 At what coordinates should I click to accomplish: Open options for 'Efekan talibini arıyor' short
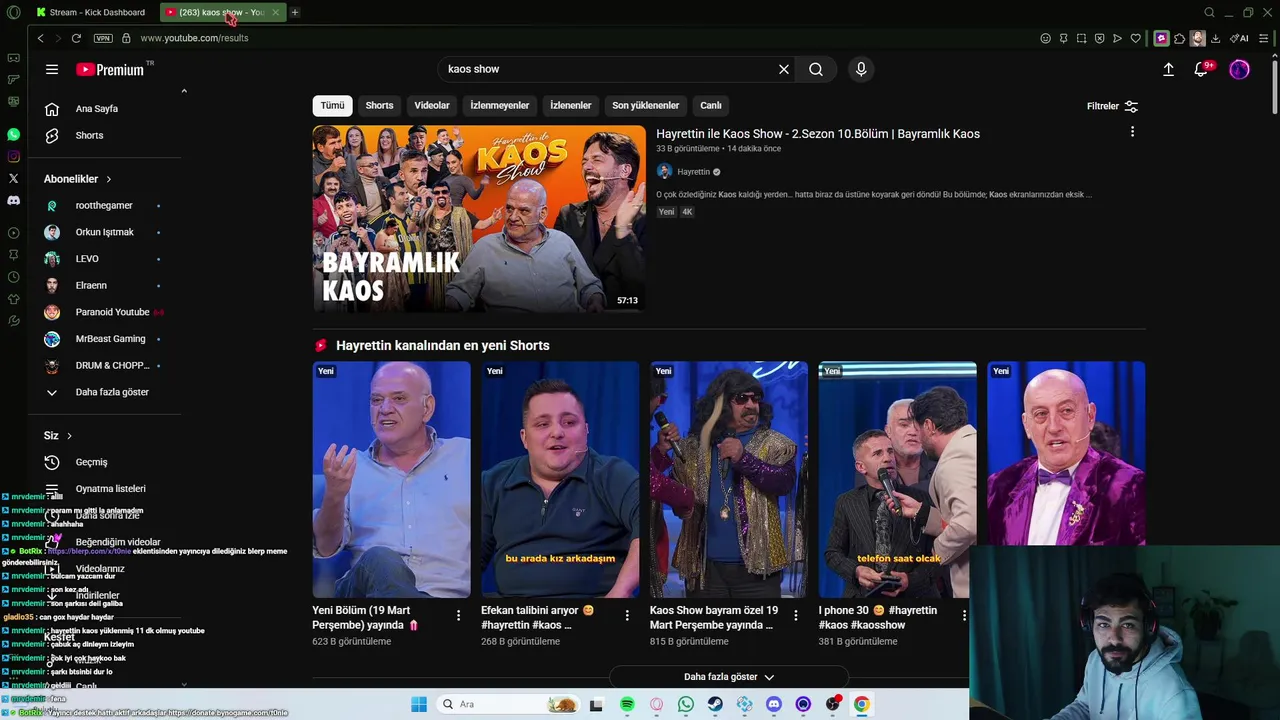point(627,615)
